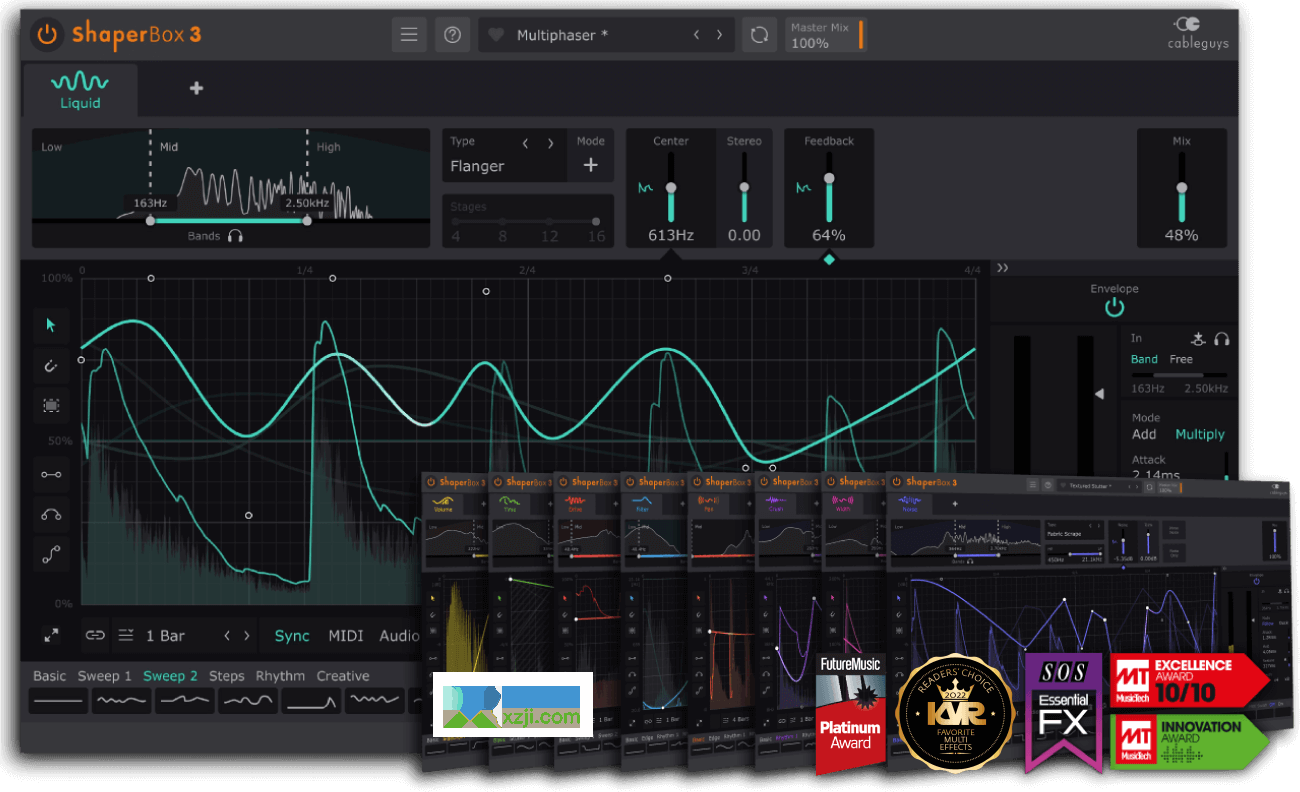Screen dimensions: 1300x792
Task: Open the hamburger main menu
Action: 408,35
